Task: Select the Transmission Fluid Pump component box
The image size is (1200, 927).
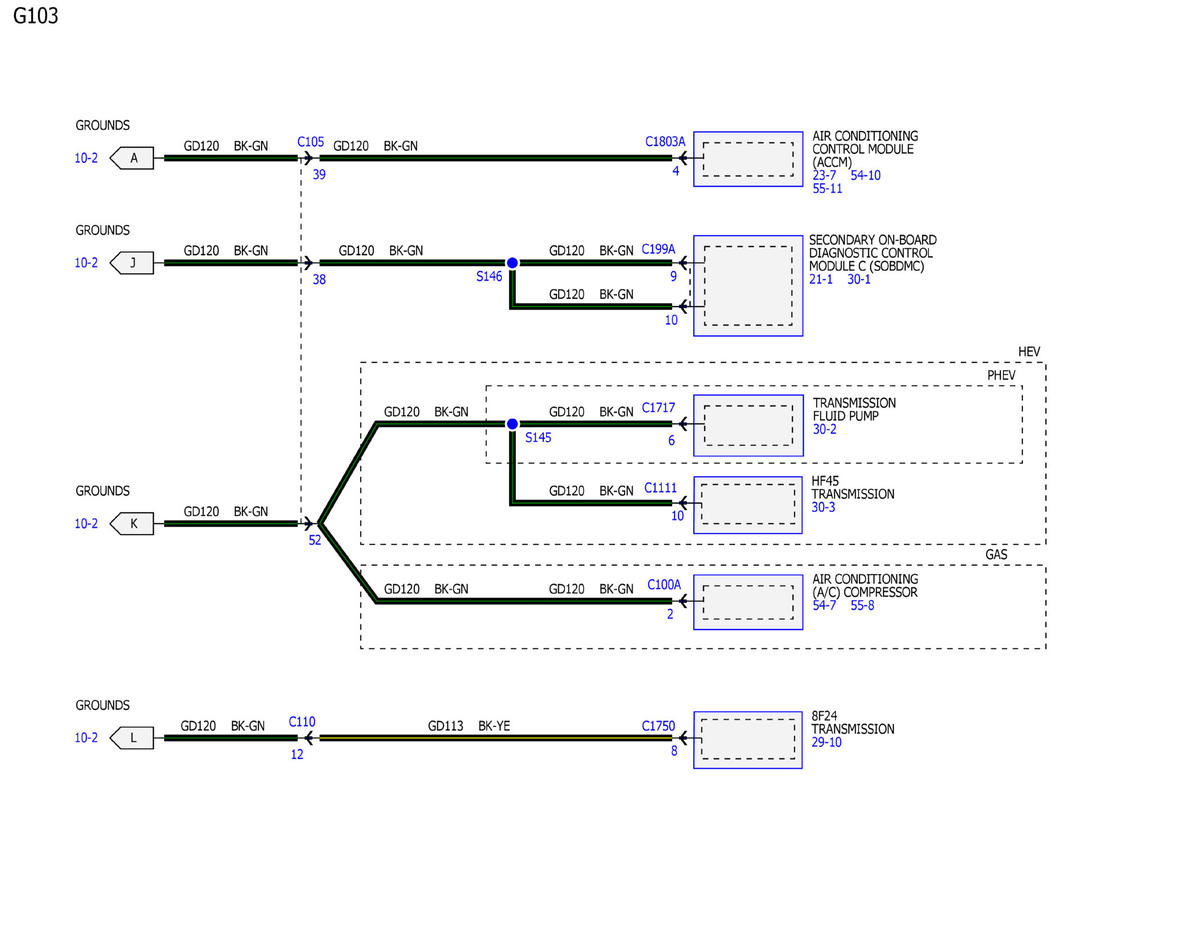Action: pyautogui.click(x=748, y=424)
